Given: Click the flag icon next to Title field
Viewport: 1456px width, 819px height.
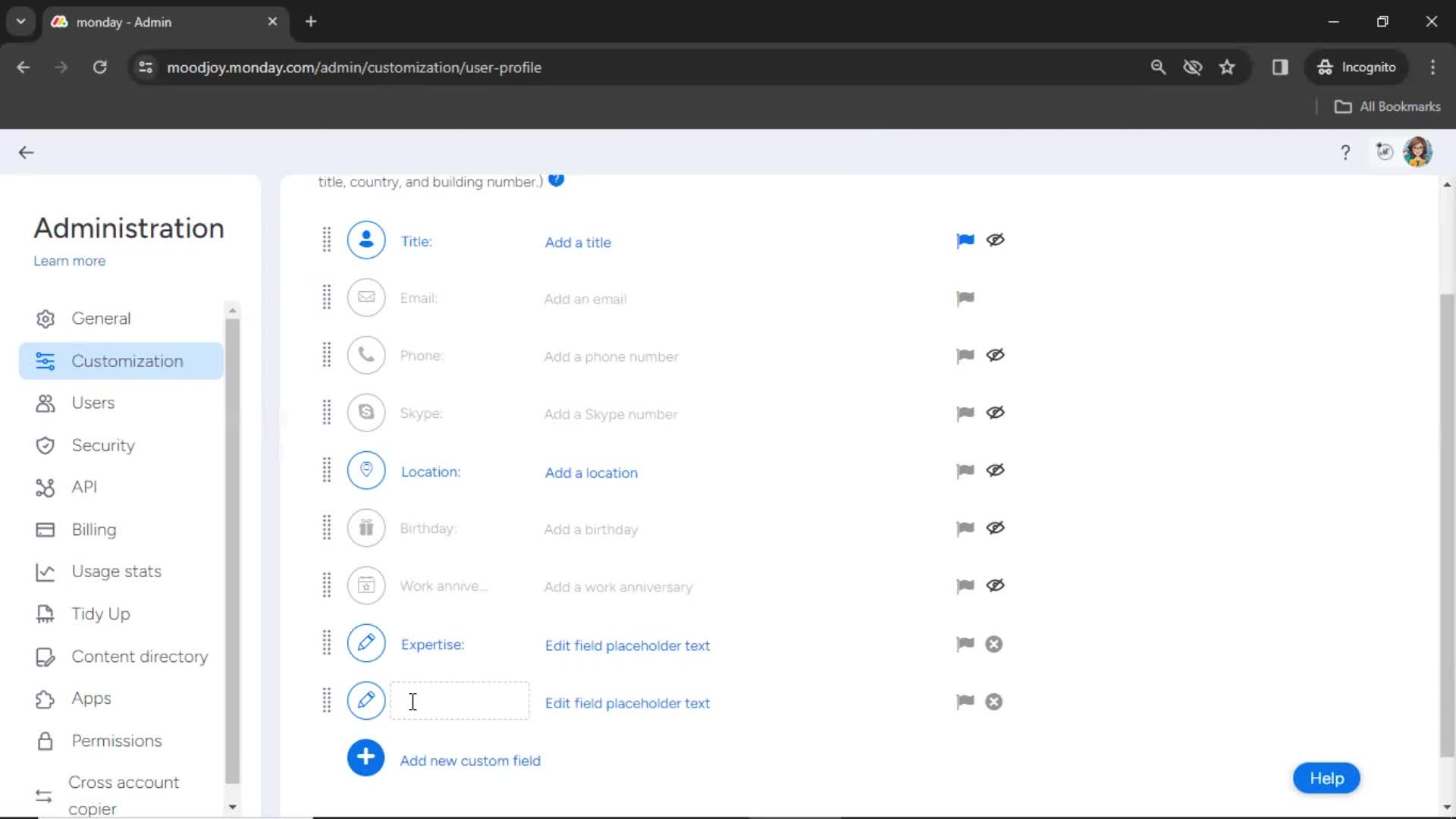Looking at the screenshot, I should coord(965,240).
